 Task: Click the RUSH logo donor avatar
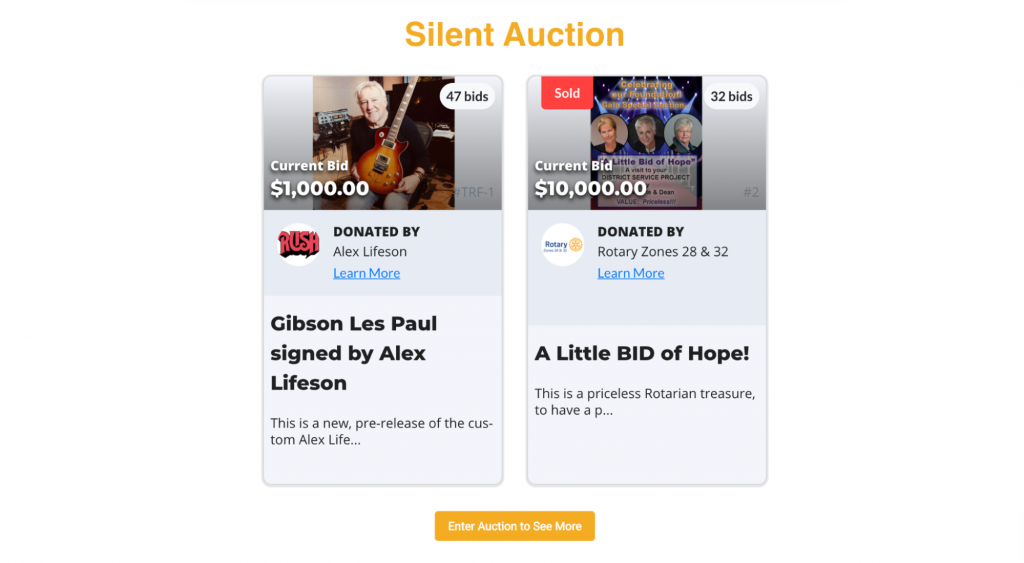(x=298, y=244)
